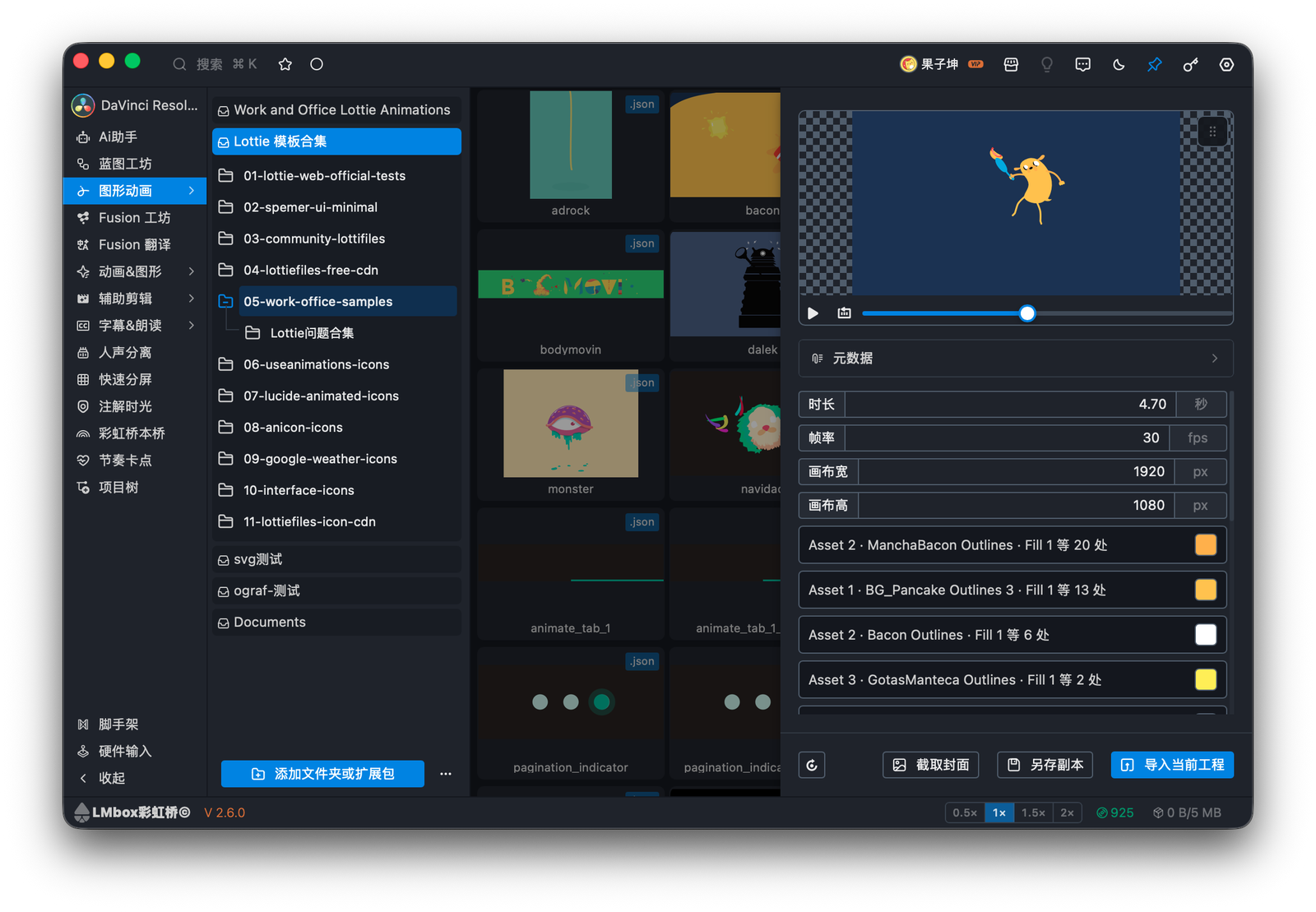Click the 添加文件夹或扩展包 button
Screen dimensions: 1316x912
(322, 774)
